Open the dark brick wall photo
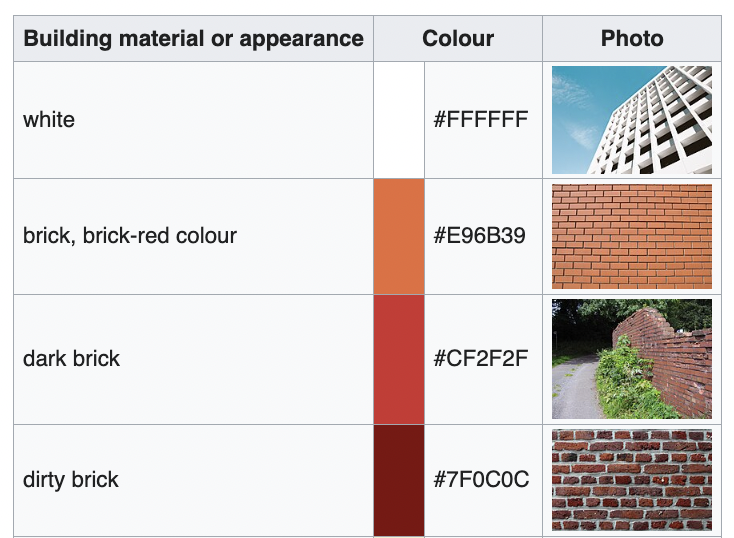Screen dimensions: 734x538 click(631, 359)
